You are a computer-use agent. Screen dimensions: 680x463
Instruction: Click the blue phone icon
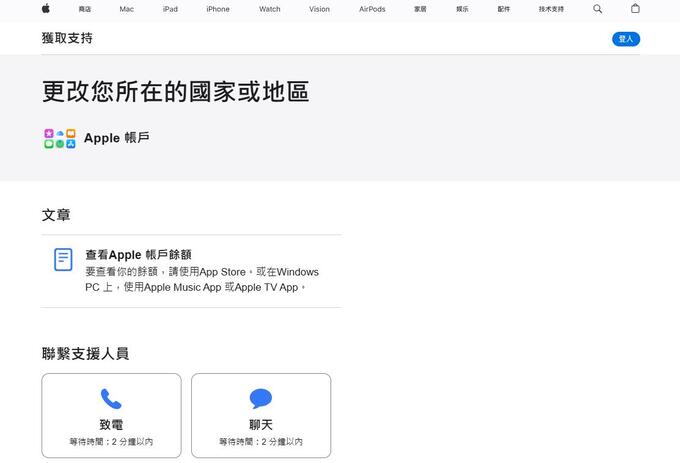click(x=111, y=399)
